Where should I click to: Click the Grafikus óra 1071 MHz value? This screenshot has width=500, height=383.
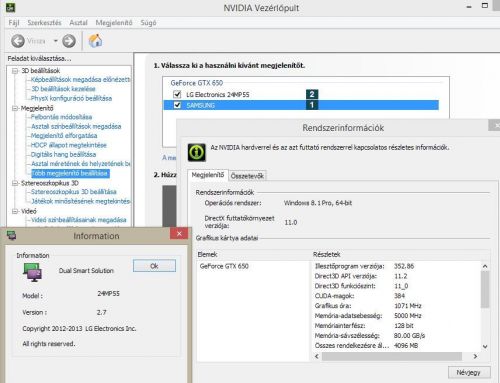point(408,306)
